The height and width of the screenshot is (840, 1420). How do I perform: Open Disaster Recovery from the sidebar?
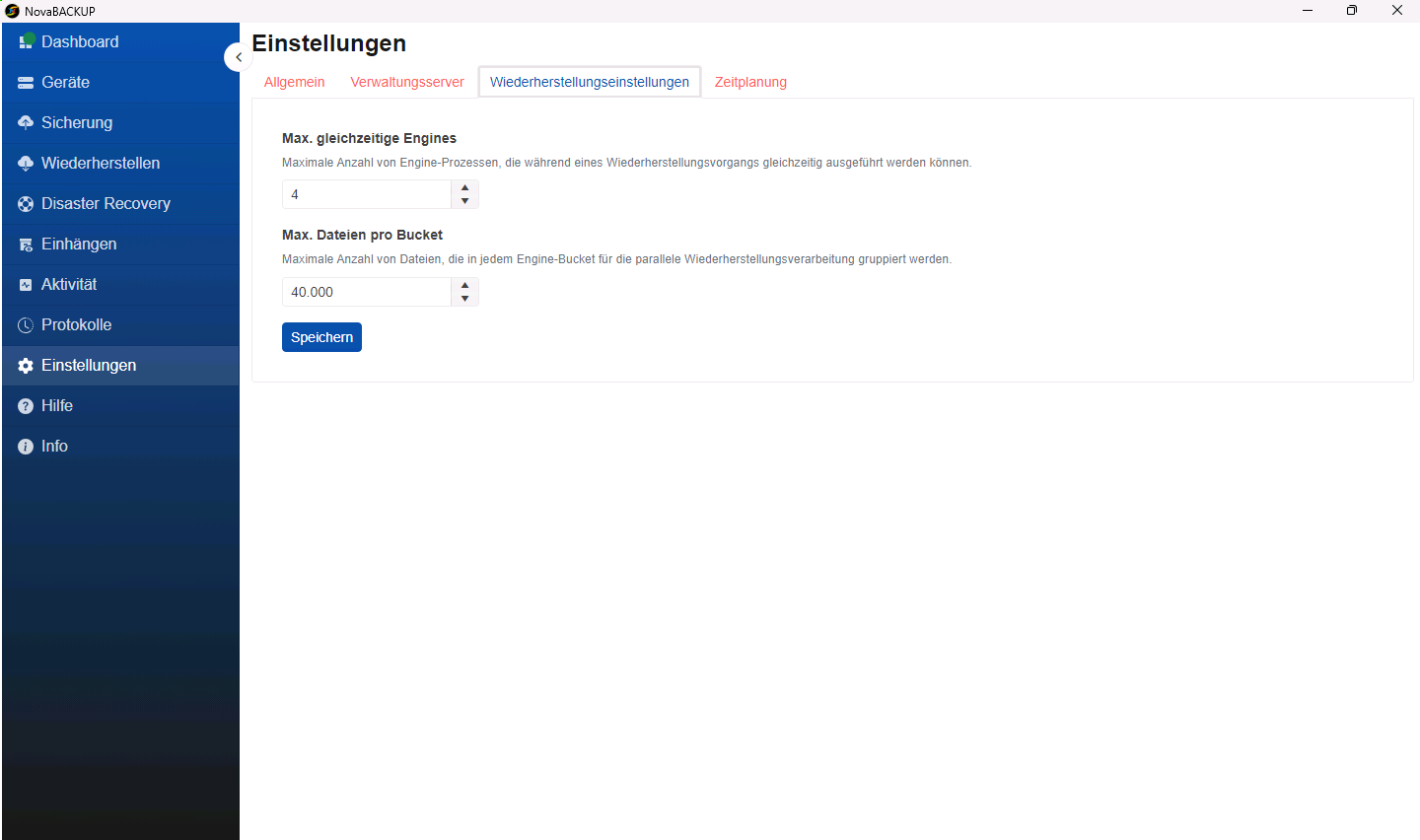point(120,204)
